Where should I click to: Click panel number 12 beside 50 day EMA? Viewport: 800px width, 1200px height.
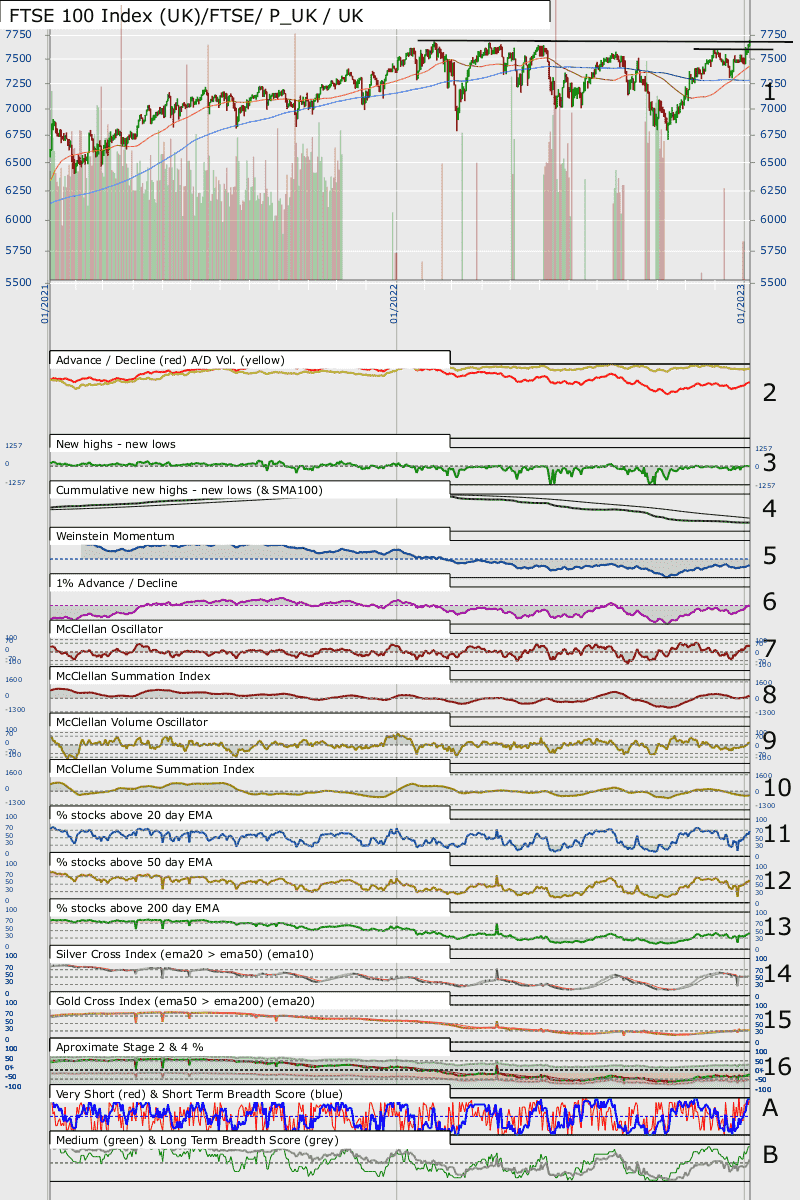(777, 881)
